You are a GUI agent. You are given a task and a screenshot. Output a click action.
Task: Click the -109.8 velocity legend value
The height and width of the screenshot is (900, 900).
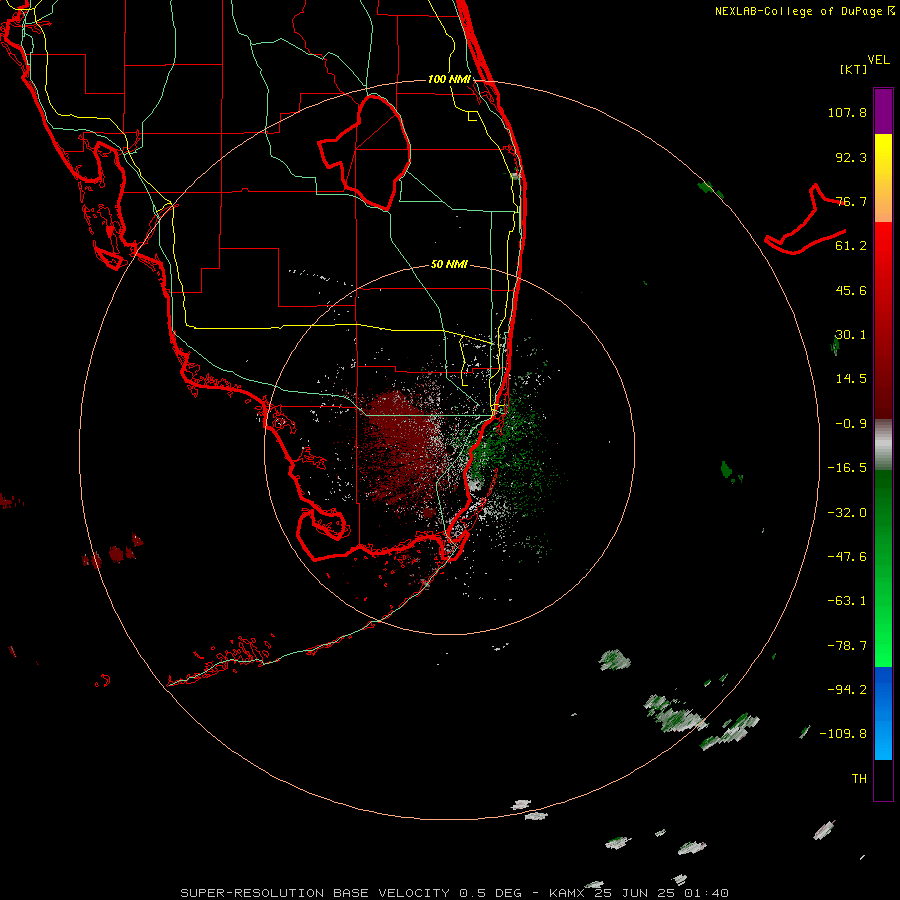[843, 734]
